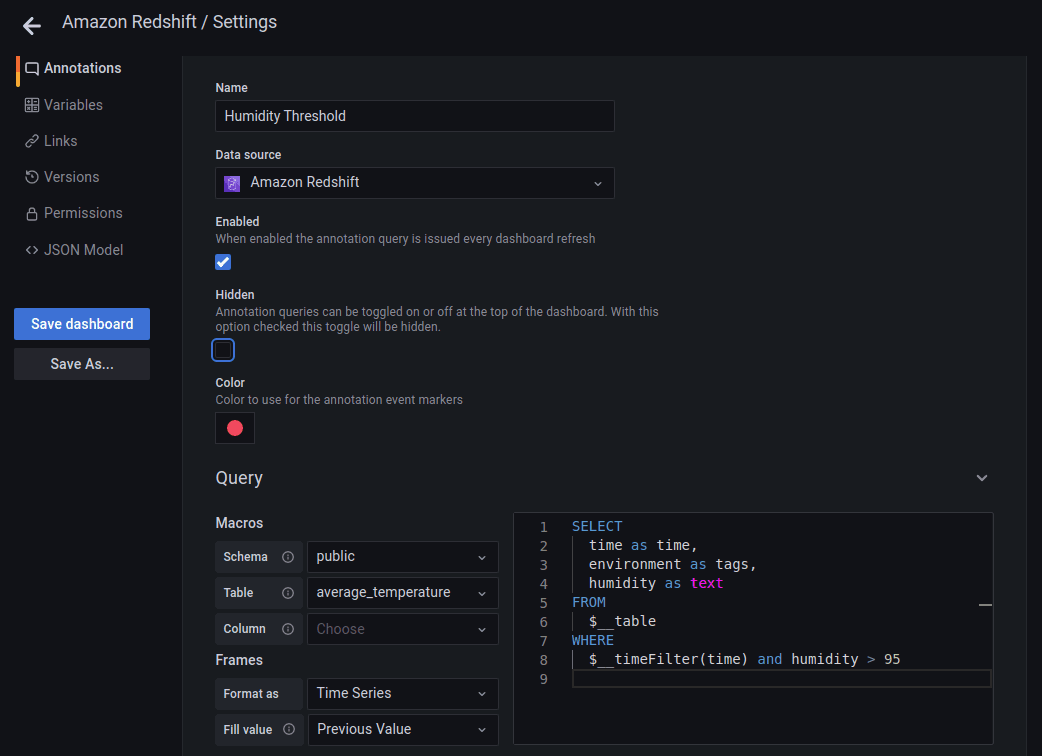Click the Name field containing Humidity Threshold
Screen dimensions: 1042x756
414,116
